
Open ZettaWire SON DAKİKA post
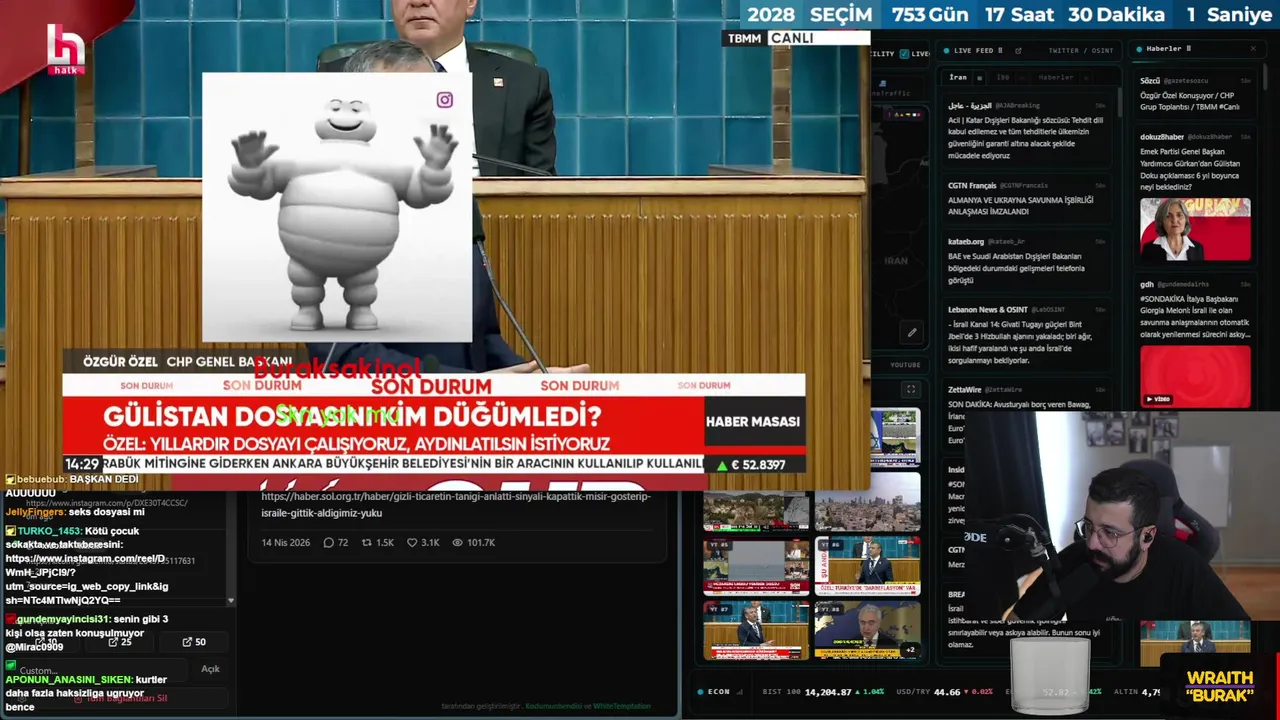[x=1027, y=397]
